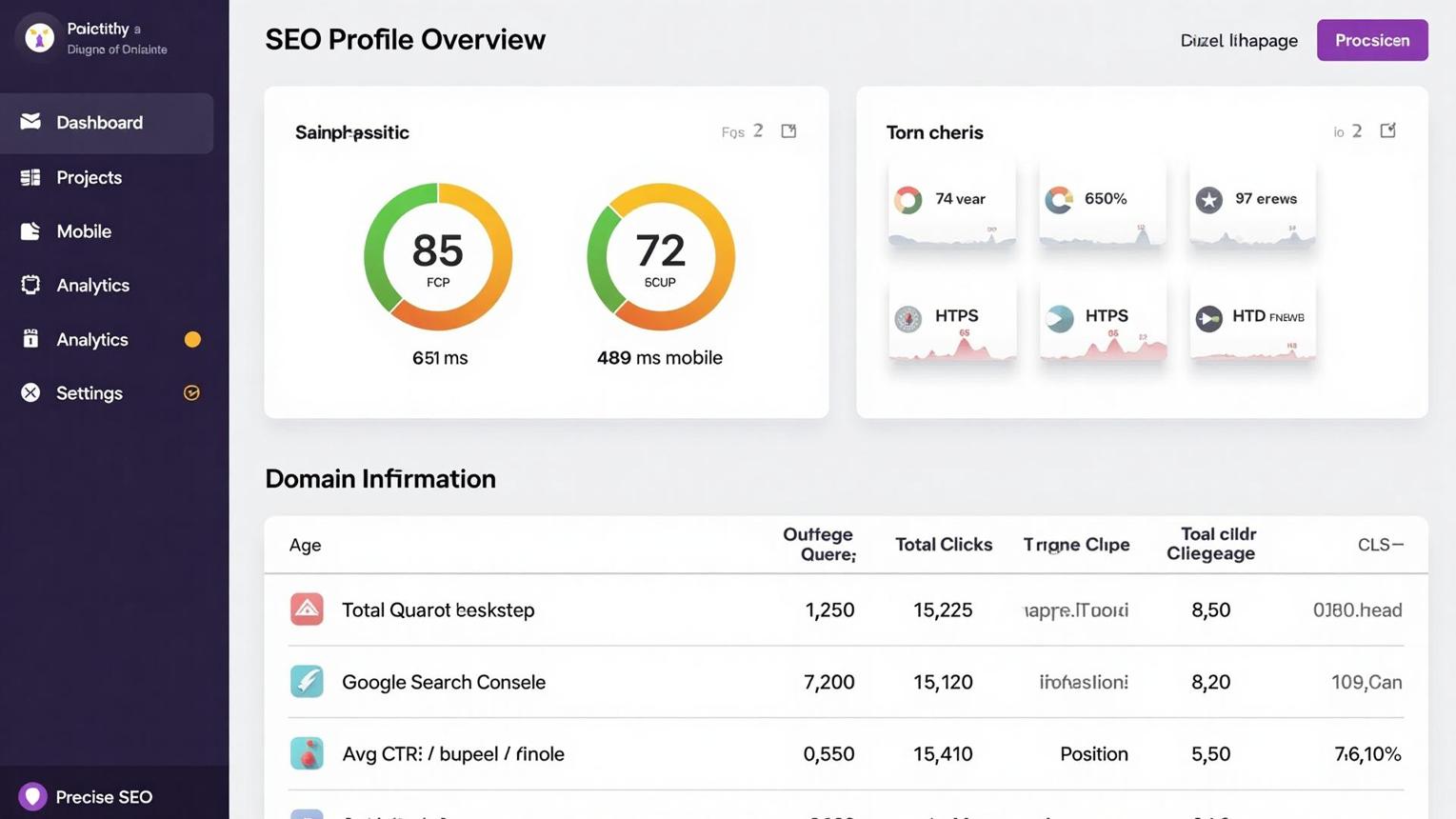1456x819 pixels.
Task: Click the grey compass icon on the HTPS card
Action: click(x=908, y=318)
